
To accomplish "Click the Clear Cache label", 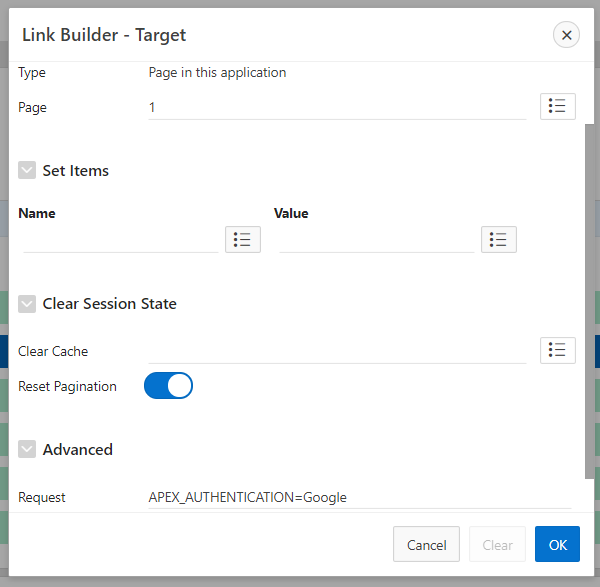I will [53, 351].
